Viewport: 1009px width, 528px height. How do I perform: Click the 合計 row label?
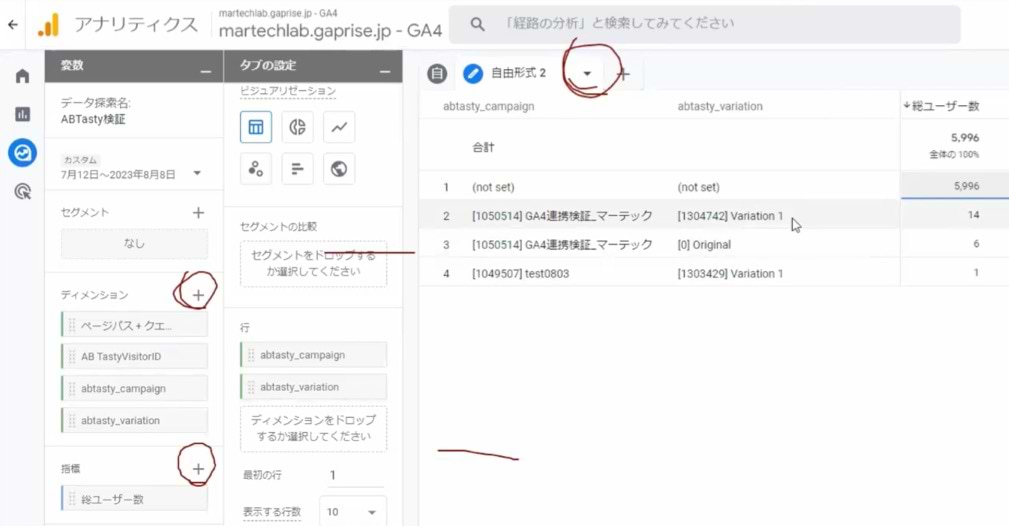click(483, 147)
